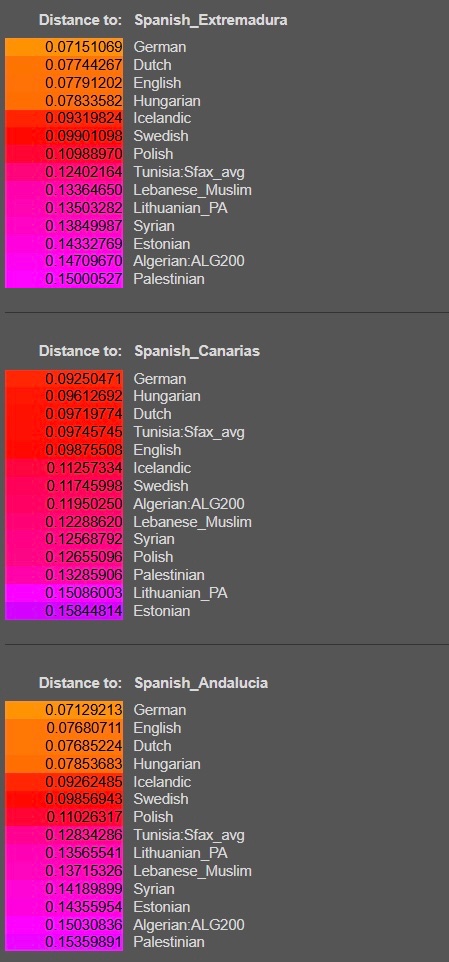This screenshot has height=962, width=449.
Task: Click Lebanese_Muslim in Canarias list
Action: click(193, 522)
